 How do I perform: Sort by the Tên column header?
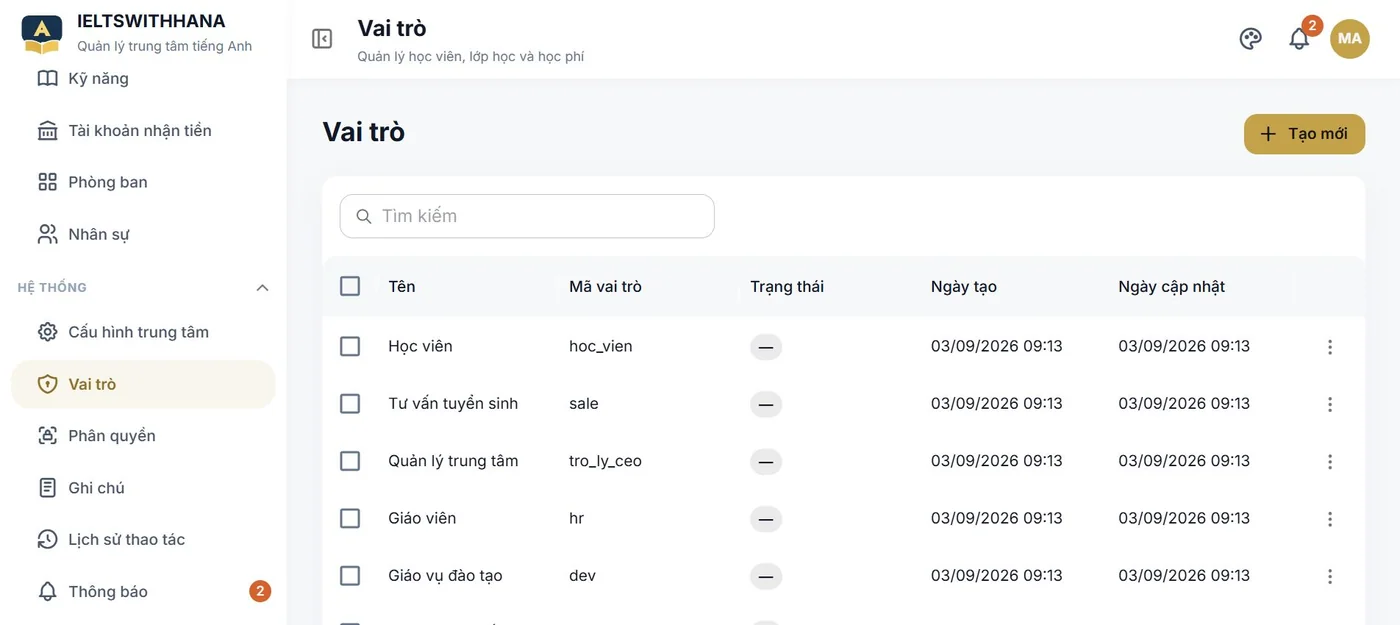(x=402, y=286)
